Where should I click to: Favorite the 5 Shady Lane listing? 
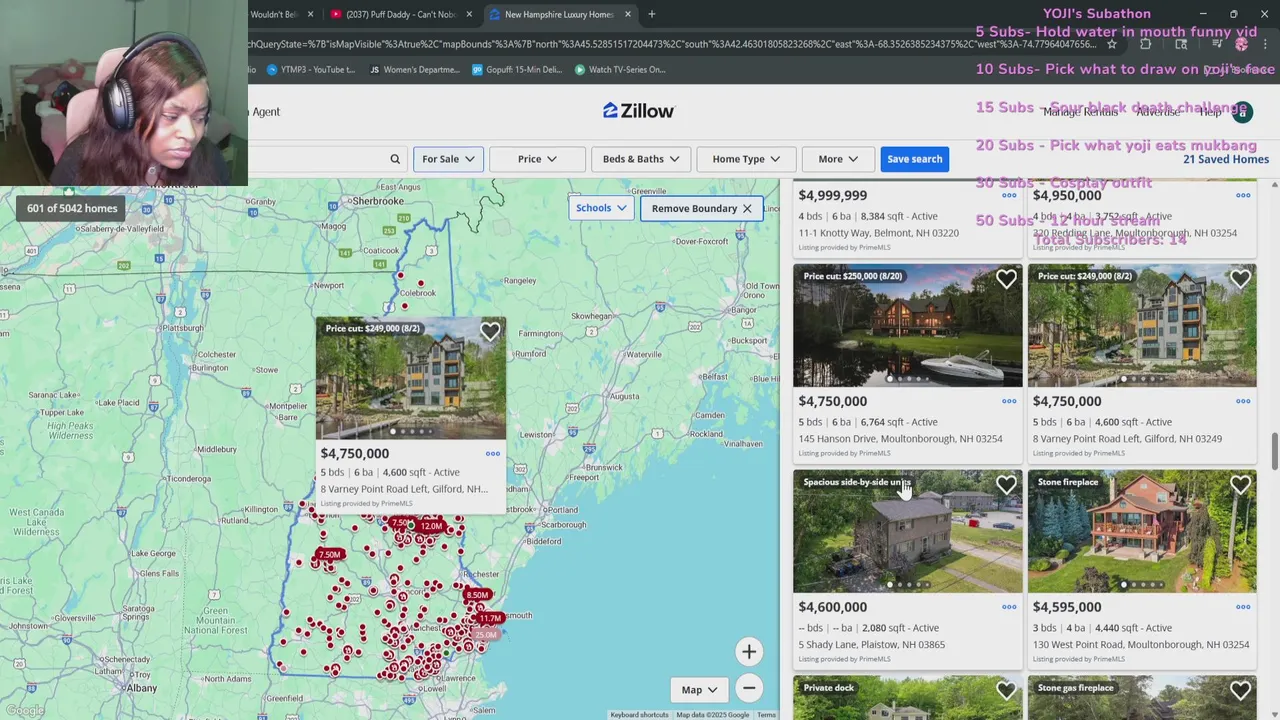pos(1006,485)
